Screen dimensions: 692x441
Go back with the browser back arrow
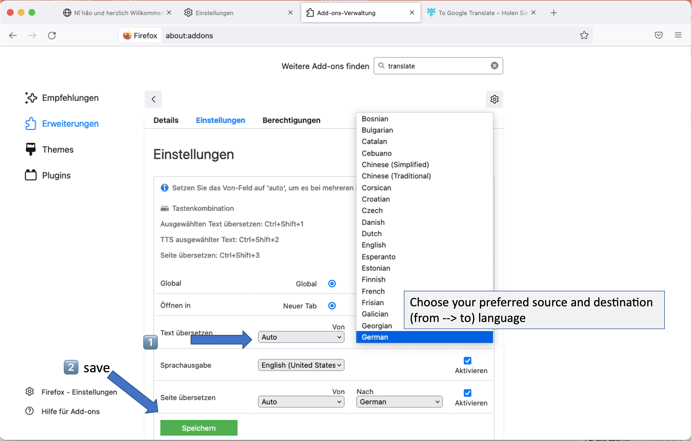[x=13, y=35]
